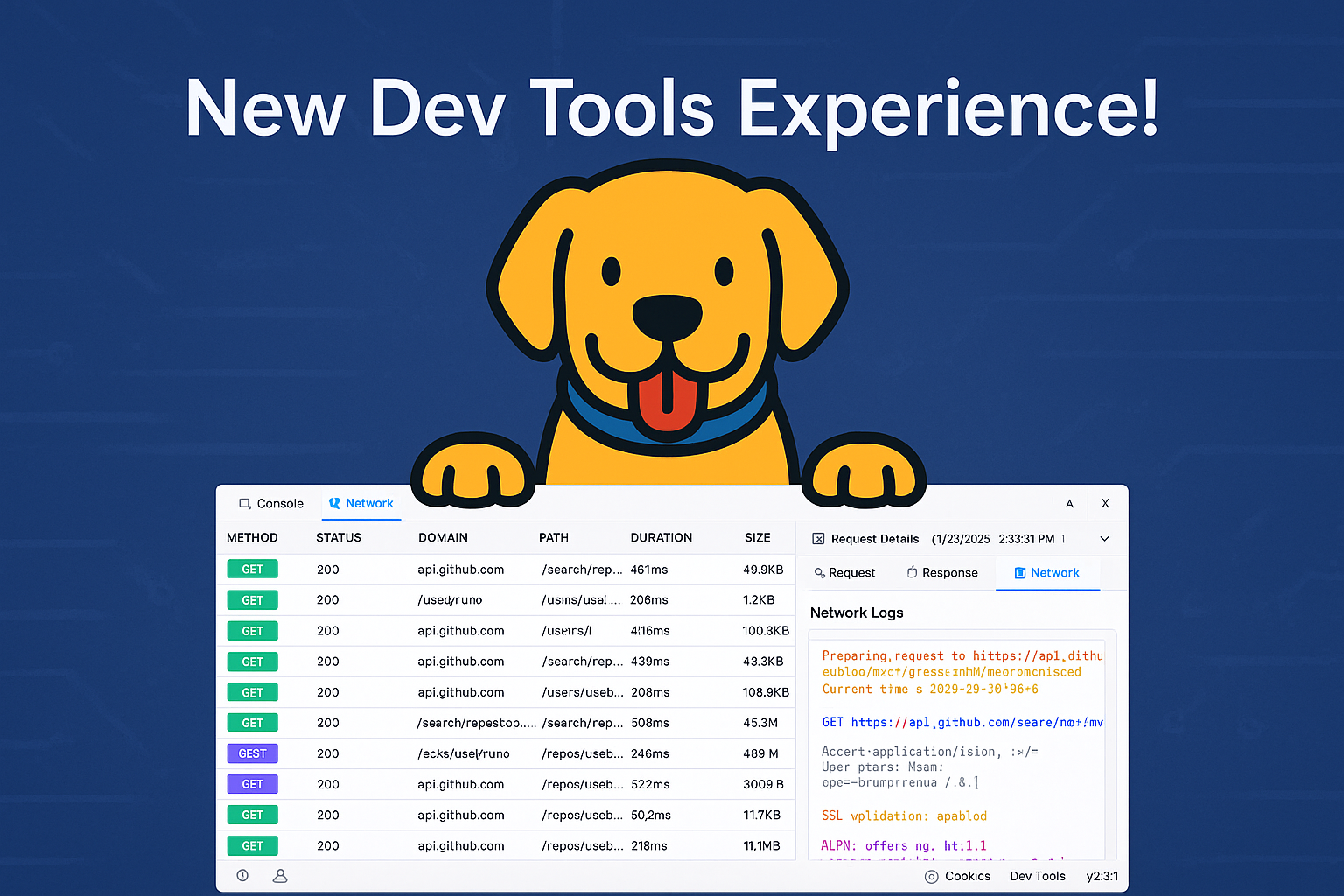Expand the Request Details chevron
This screenshot has width=1344, height=896.
click(x=1104, y=539)
